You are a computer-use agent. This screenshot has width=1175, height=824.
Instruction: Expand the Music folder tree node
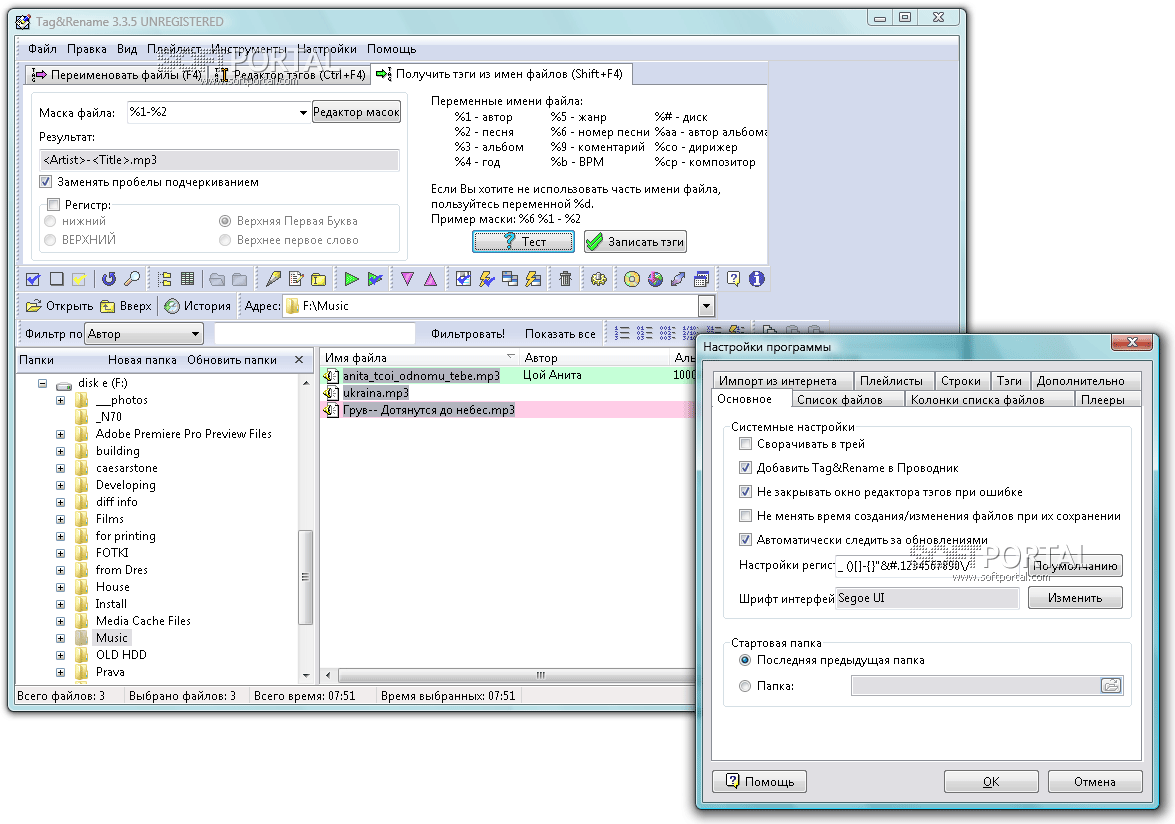coord(60,638)
